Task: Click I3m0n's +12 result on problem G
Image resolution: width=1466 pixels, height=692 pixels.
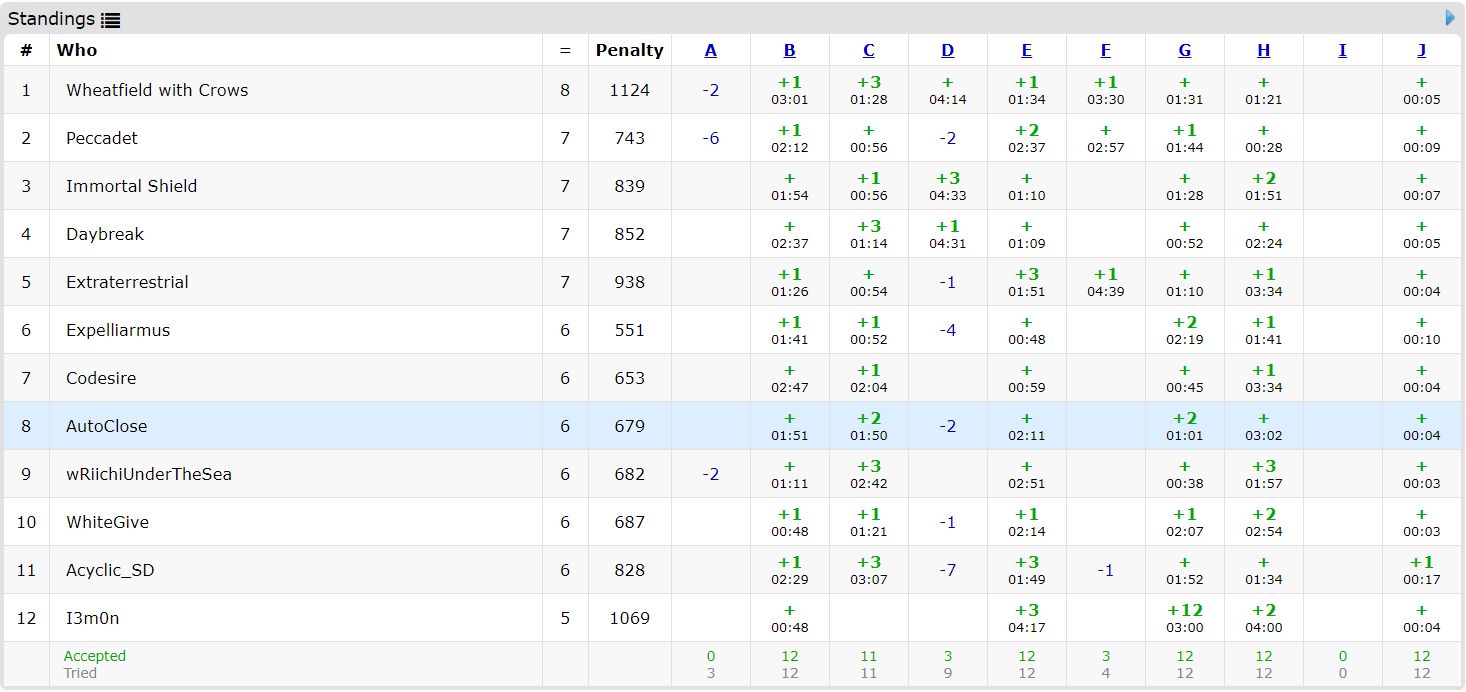Action: click(1185, 610)
